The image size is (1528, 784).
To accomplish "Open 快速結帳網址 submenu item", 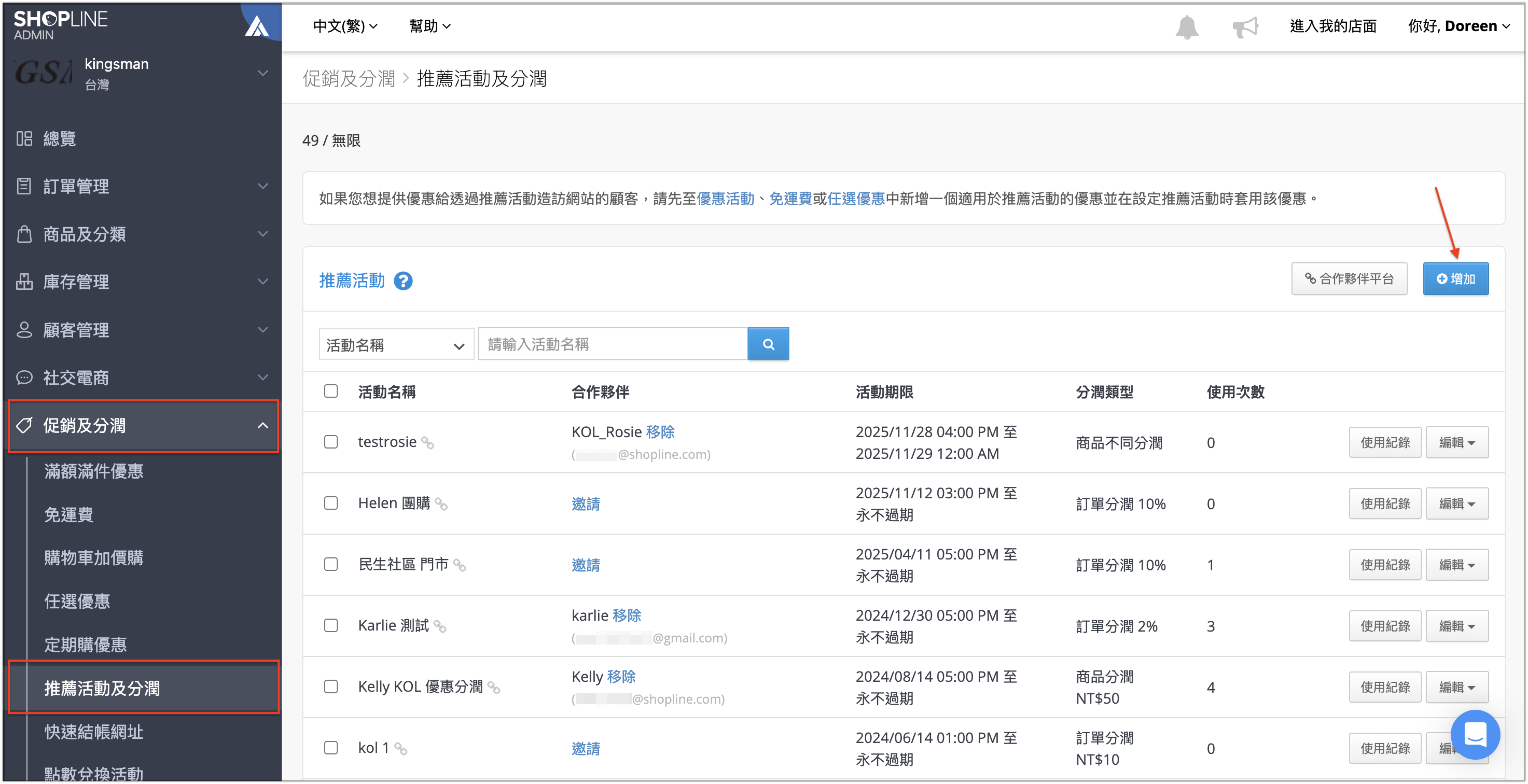I will click(94, 732).
